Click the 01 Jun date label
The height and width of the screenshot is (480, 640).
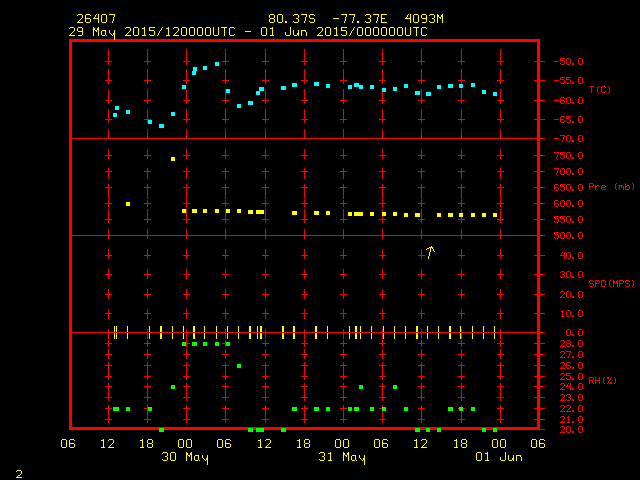point(498,457)
